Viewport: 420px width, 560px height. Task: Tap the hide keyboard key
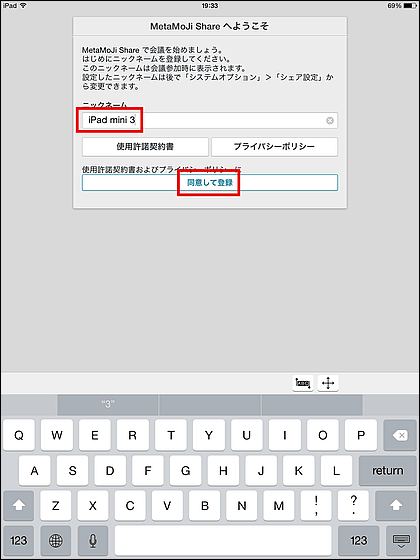pyautogui.click(x=401, y=540)
